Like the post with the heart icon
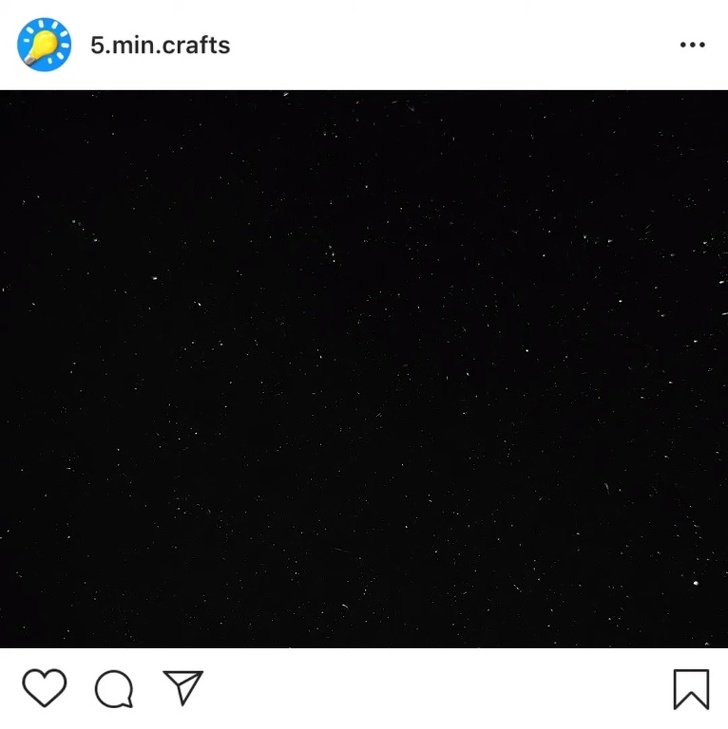 [x=45, y=688]
